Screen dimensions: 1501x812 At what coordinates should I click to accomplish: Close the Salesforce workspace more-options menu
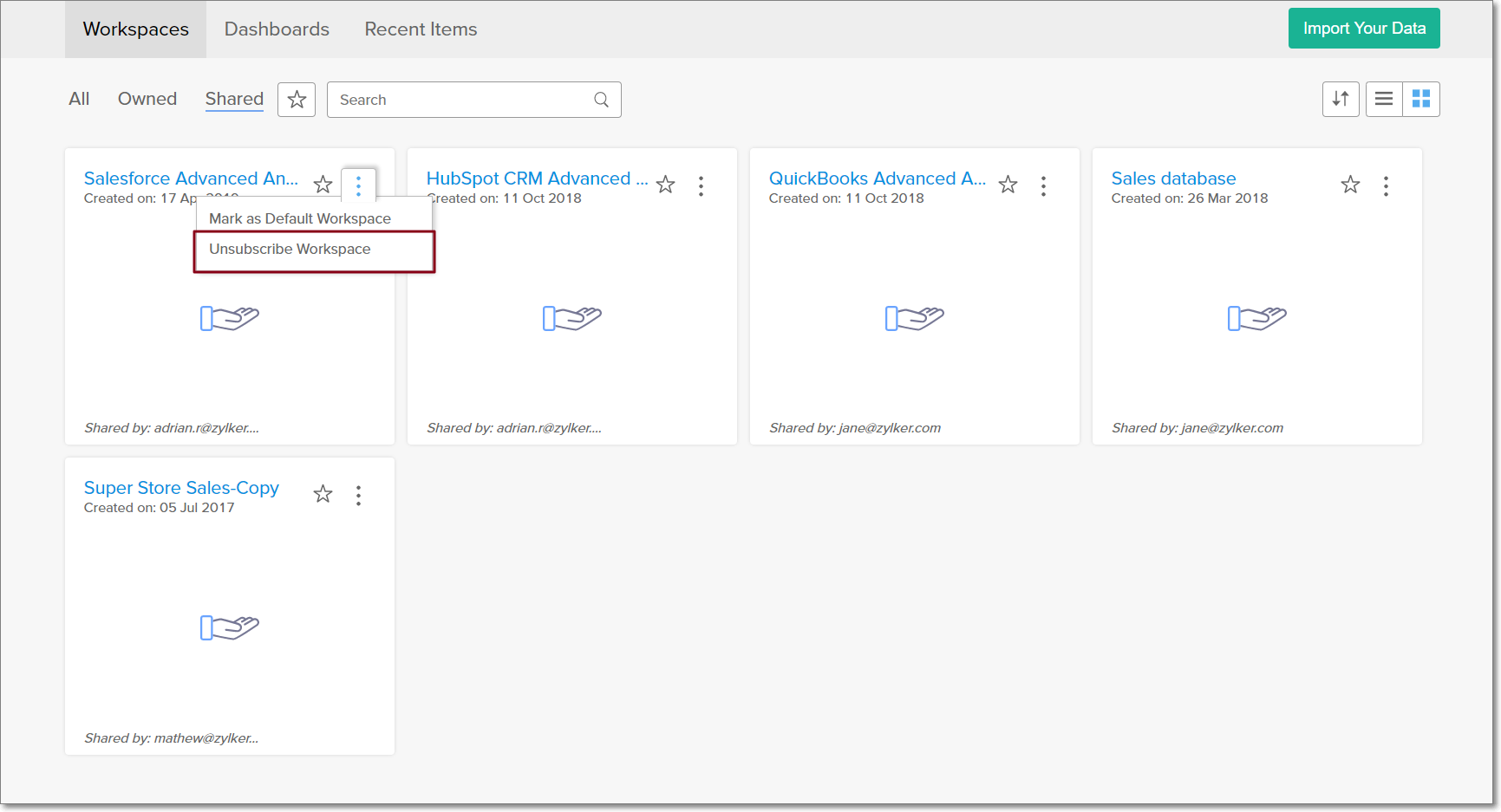(358, 185)
